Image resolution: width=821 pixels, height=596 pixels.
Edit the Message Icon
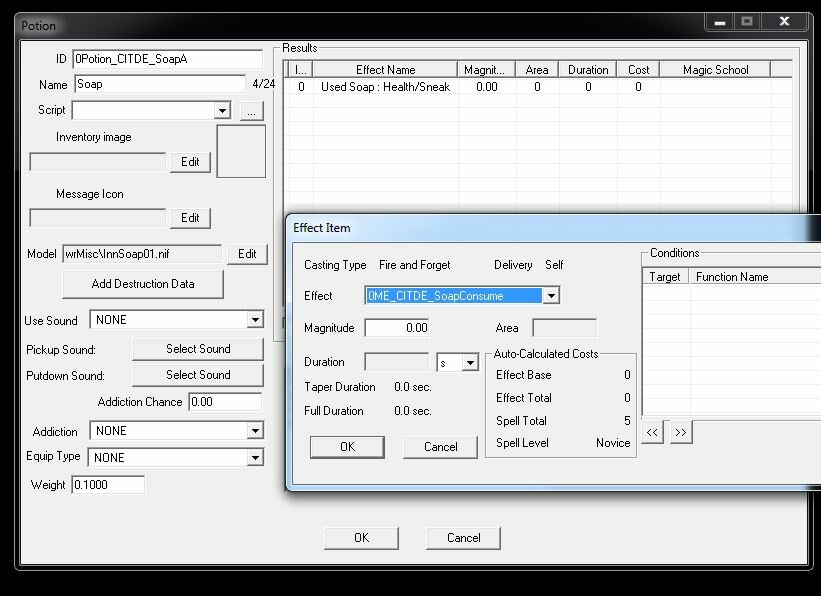point(190,218)
